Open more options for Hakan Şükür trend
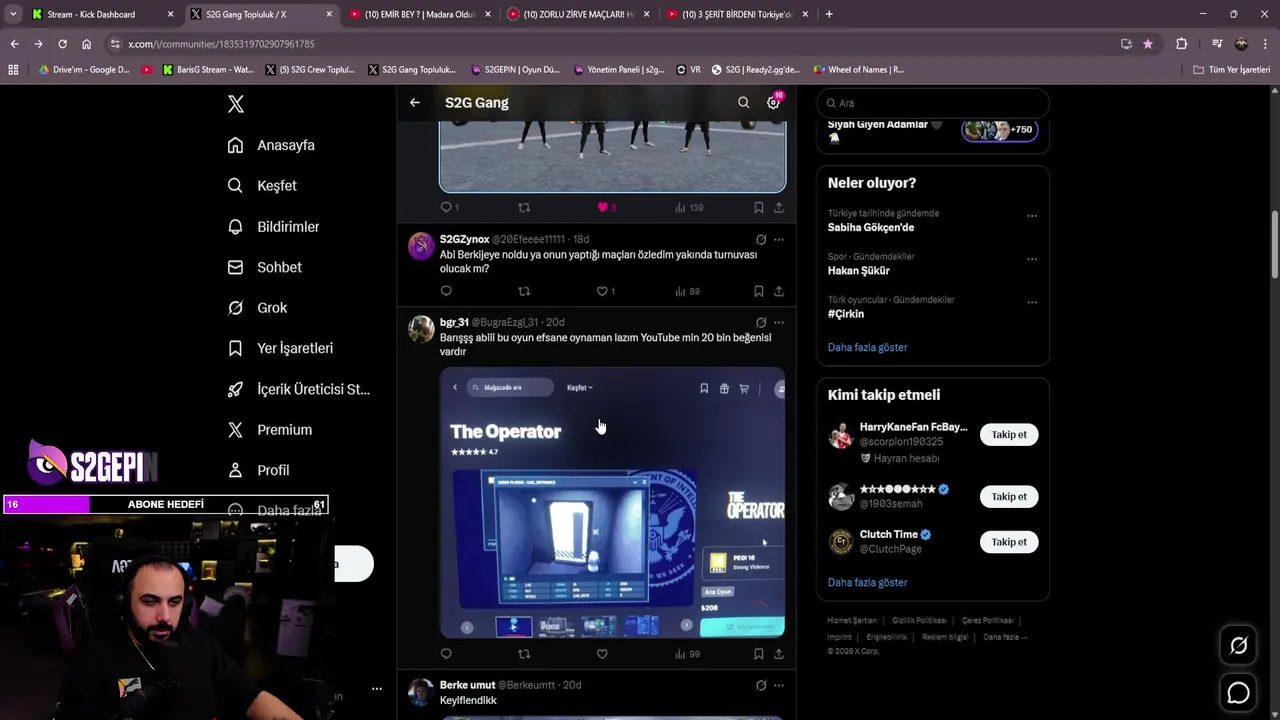 (x=1032, y=259)
